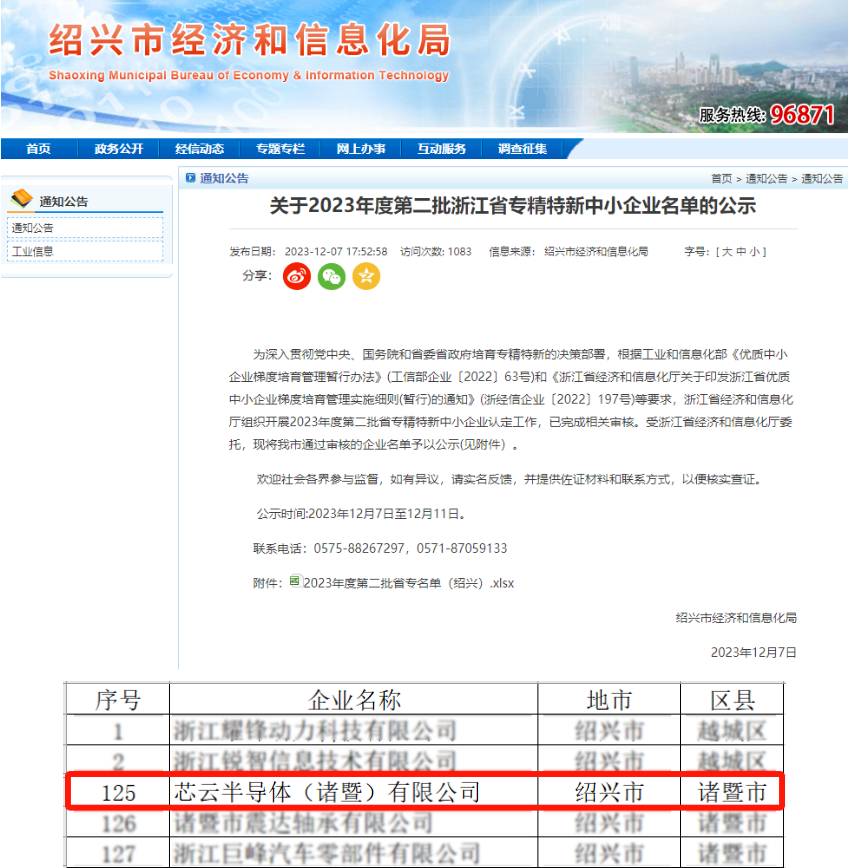848x868 pixels.
Task: Click the blue icon beside 通知公告 heading
Action: (191, 178)
